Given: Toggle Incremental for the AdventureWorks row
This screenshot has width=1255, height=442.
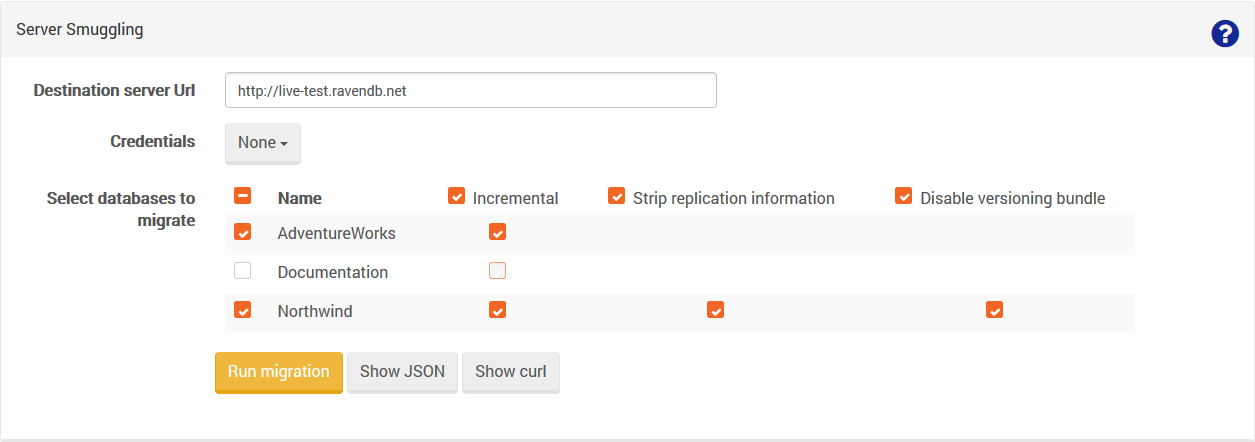Looking at the screenshot, I should (498, 232).
